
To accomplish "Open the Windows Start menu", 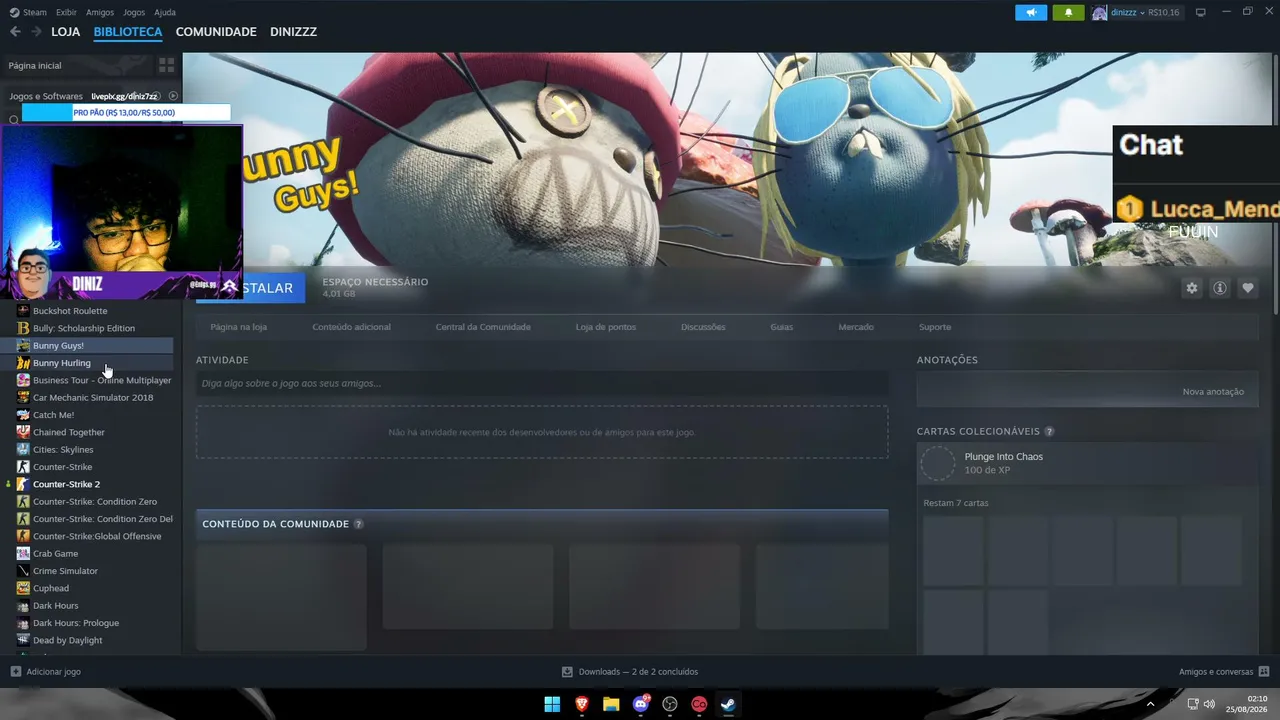I will (x=552, y=704).
